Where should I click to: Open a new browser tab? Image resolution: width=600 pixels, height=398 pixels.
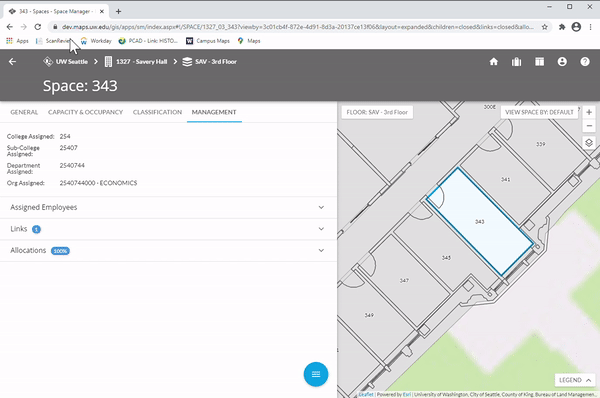click(118, 11)
